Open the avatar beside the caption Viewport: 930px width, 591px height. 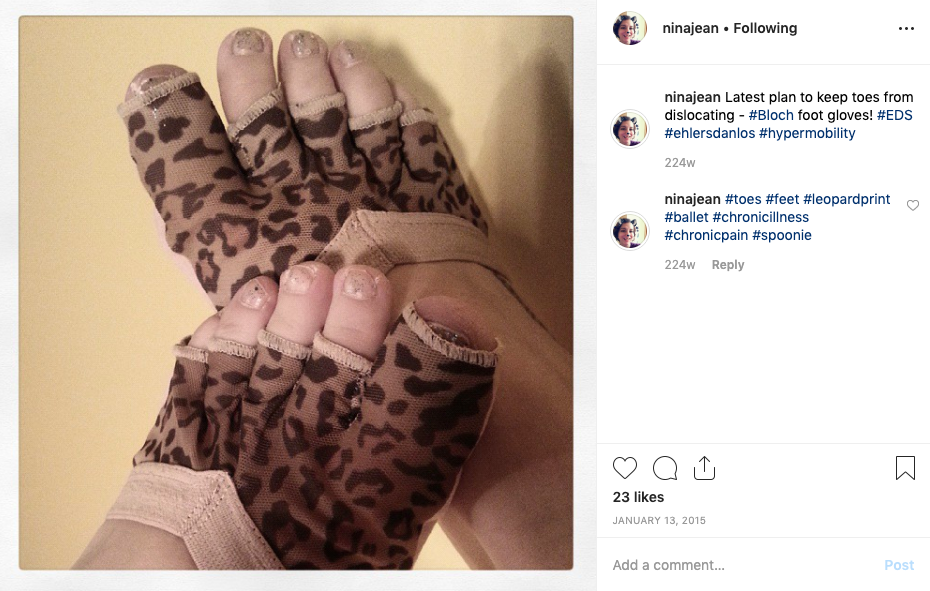coord(630,129)
